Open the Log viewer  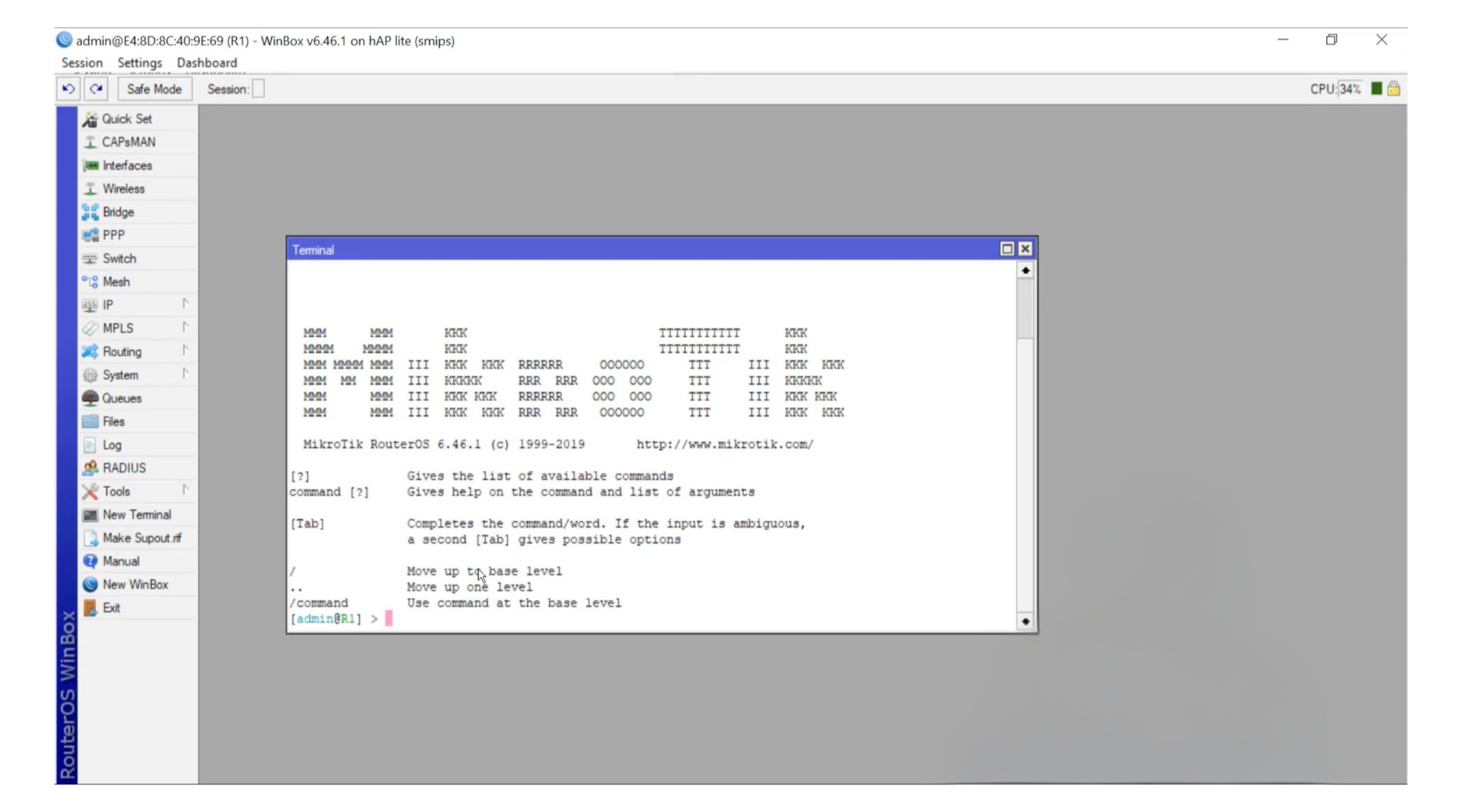click(x=111, y=445)
